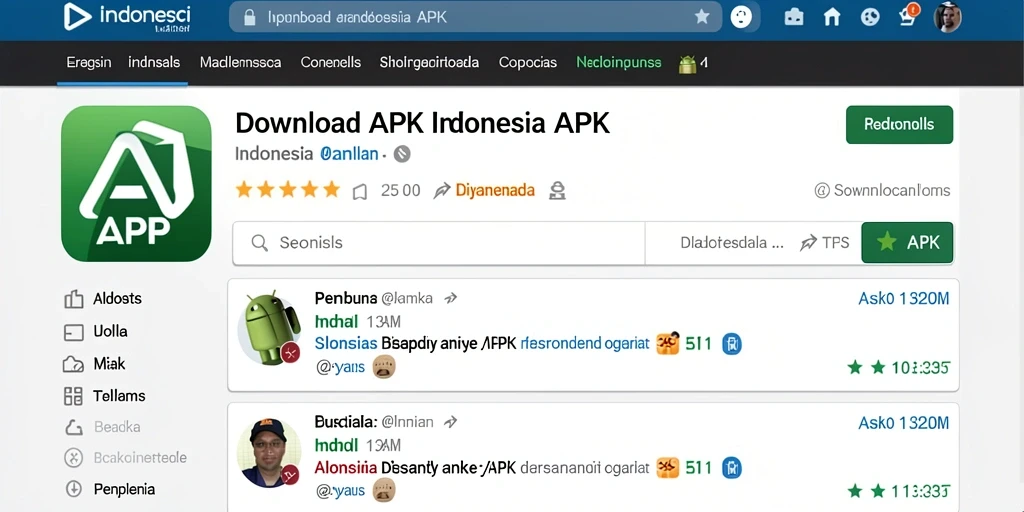
Task: Open the Slonsias Bsapdiy aniye APK link
Action: tap(482, 343)
